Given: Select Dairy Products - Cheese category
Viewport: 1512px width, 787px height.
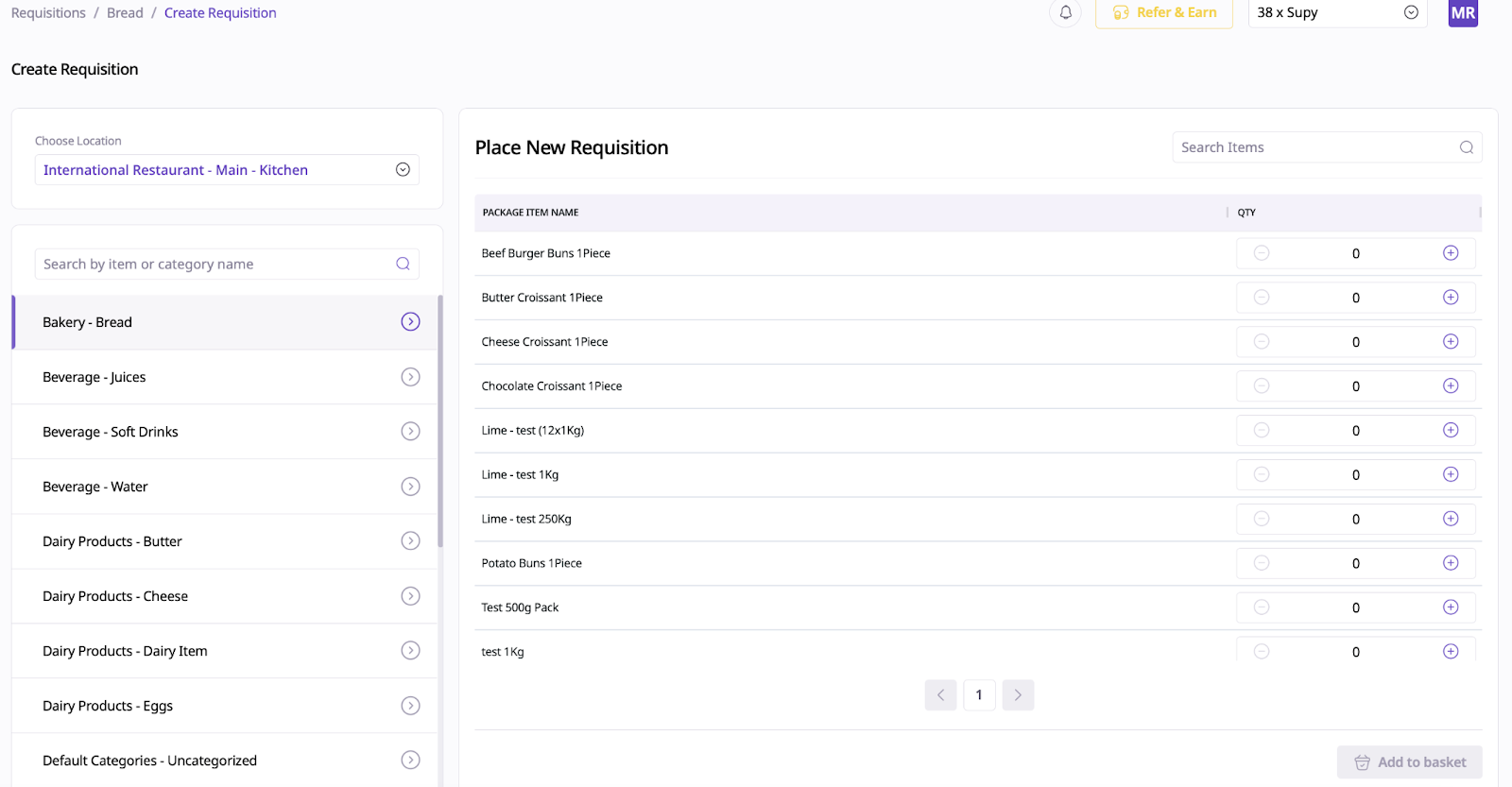Looking at the screenshot, I should [x=225, y=596].
